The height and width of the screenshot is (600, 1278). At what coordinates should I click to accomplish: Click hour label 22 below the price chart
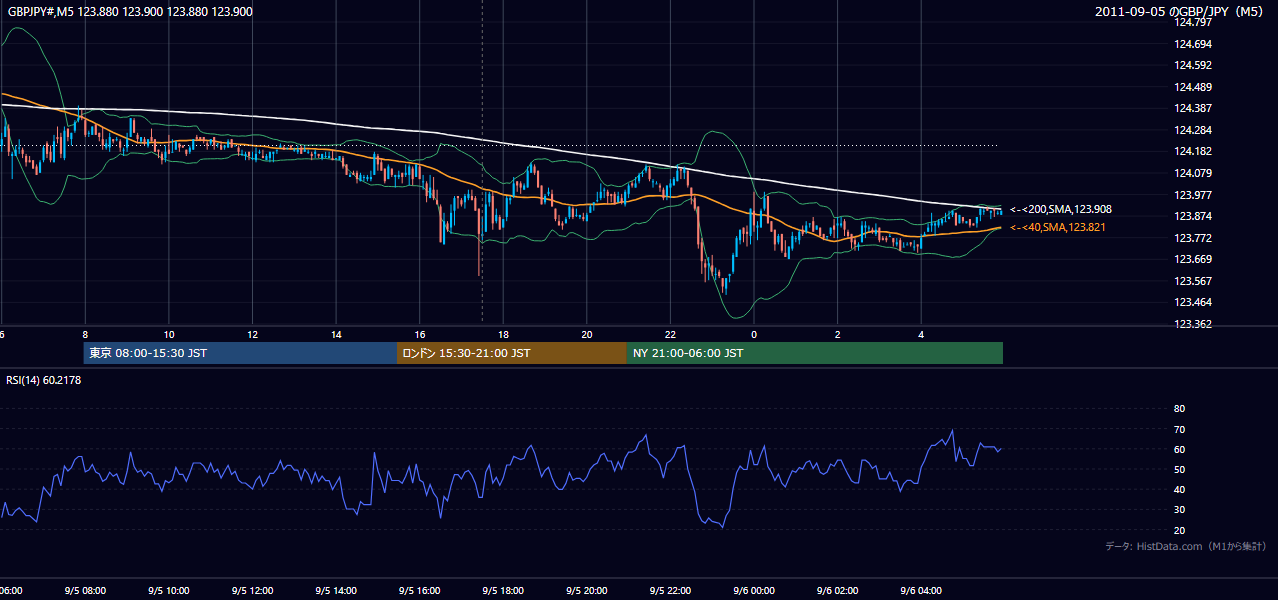670,334
